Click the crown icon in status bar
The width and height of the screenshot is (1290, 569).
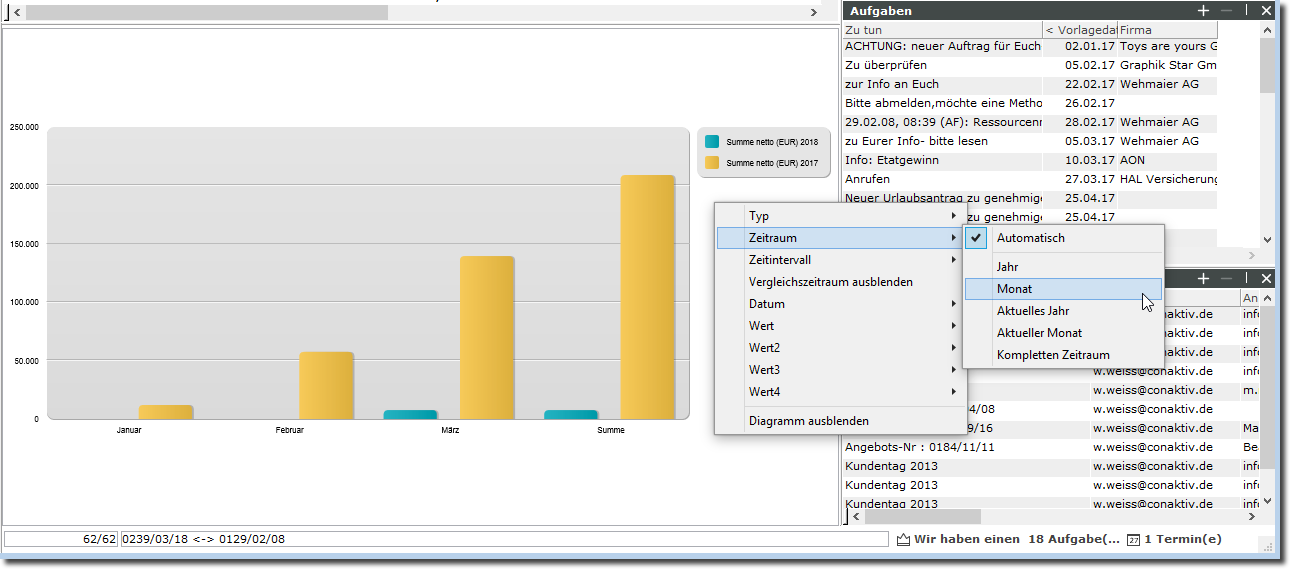point(903,540)
